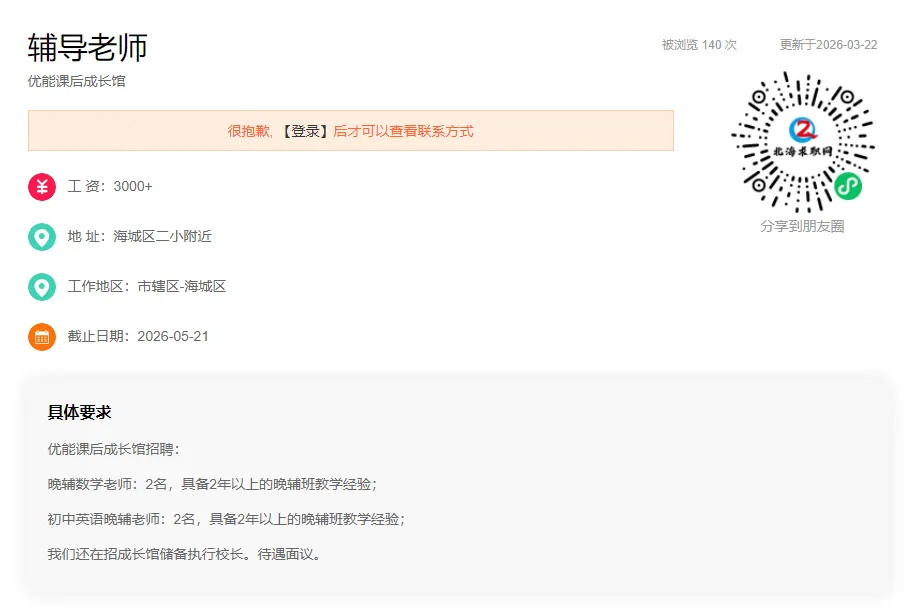The height and width of the screenshot is (616, 914).
Task: Click the orange login notice banner
Action: coord(351,131)
